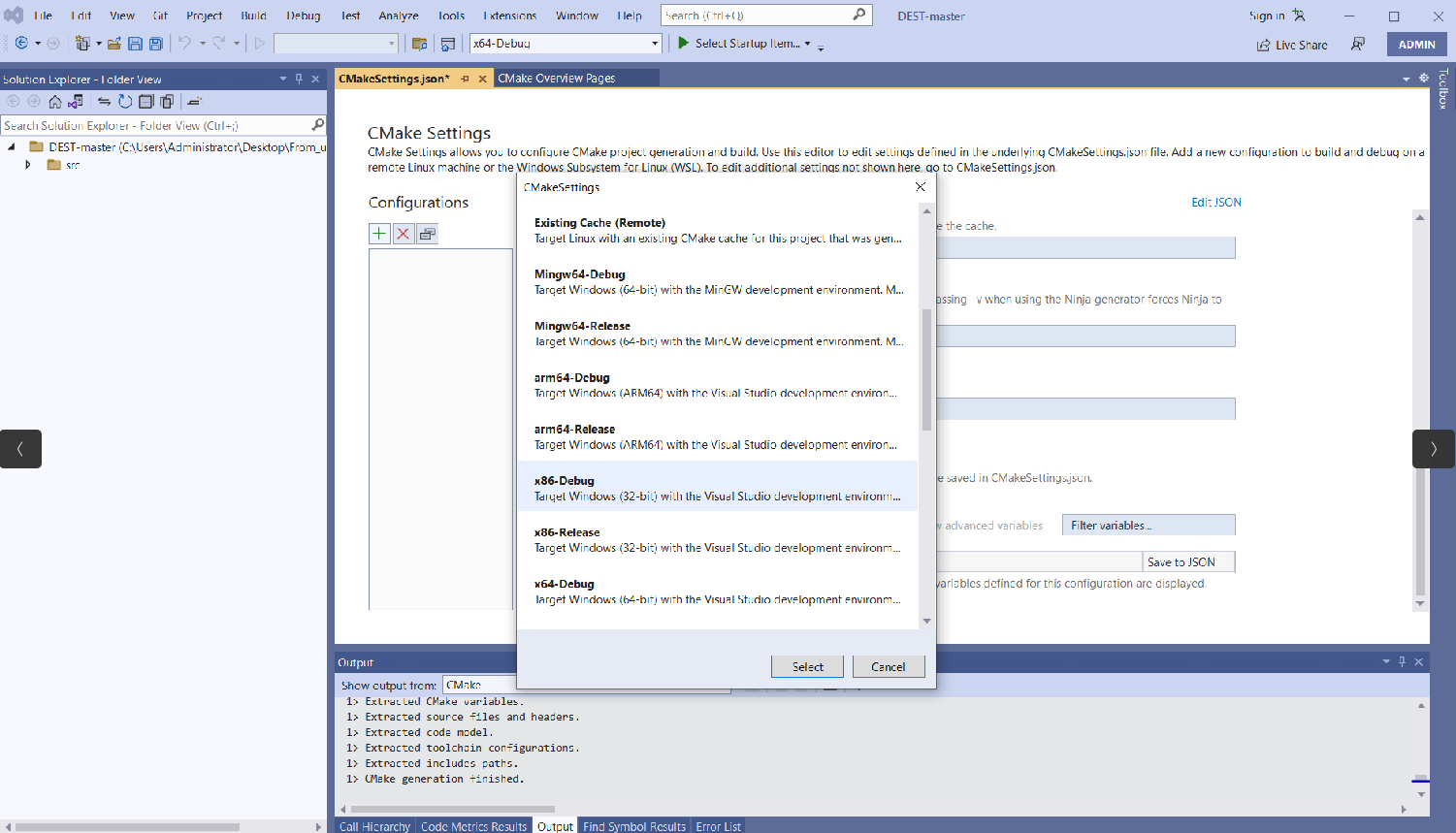Click the Save to JSON button
This screenshot has height=833, width=1456.
1188,562
